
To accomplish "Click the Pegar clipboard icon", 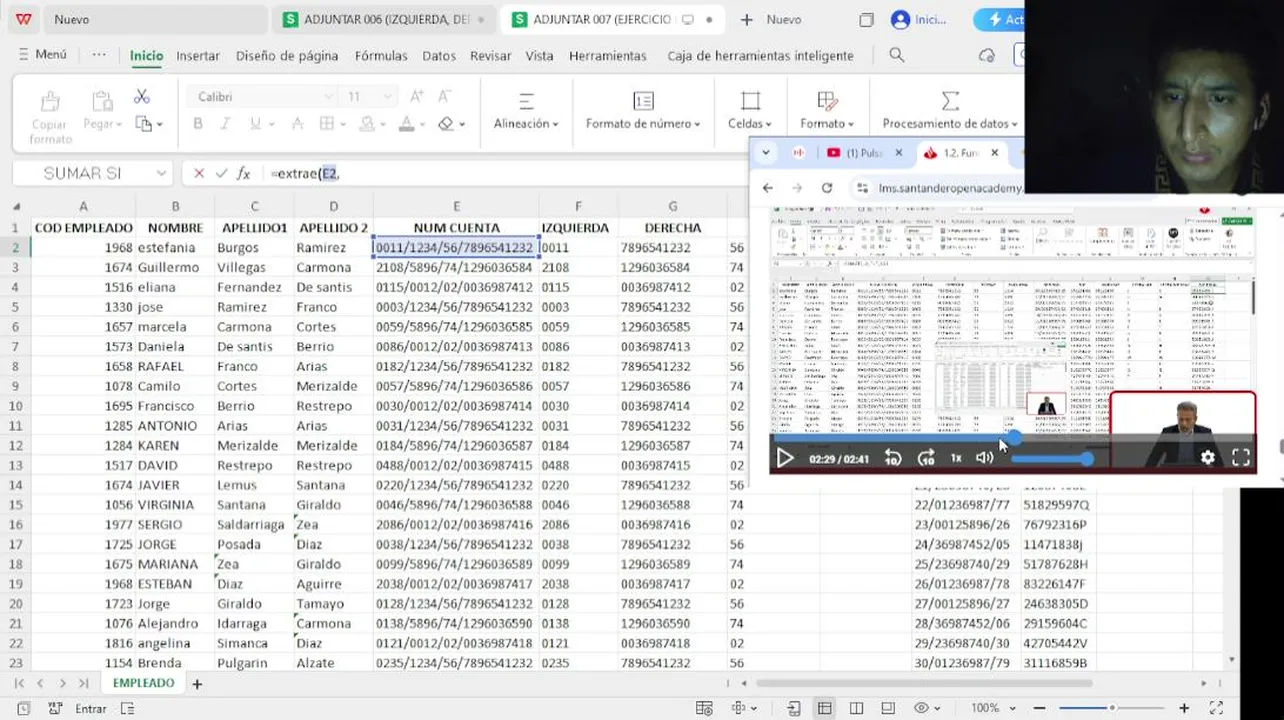I will pyautogui.click(x=102, y=101).
